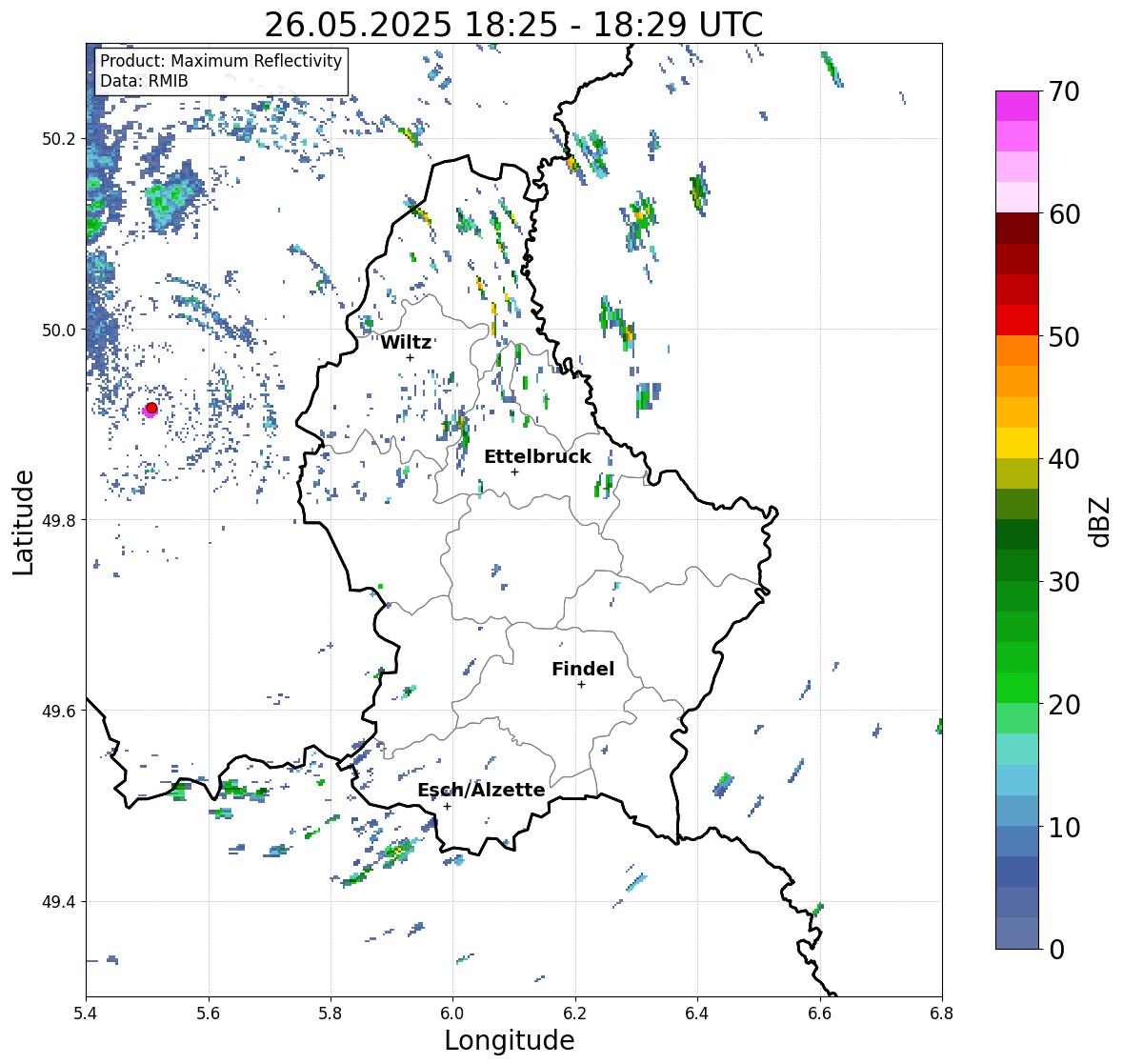The image size is (1123, 1064).
Task: Click the 6.8 longitude tick label
Action: pyautogui.click(x=942, y=1014)
